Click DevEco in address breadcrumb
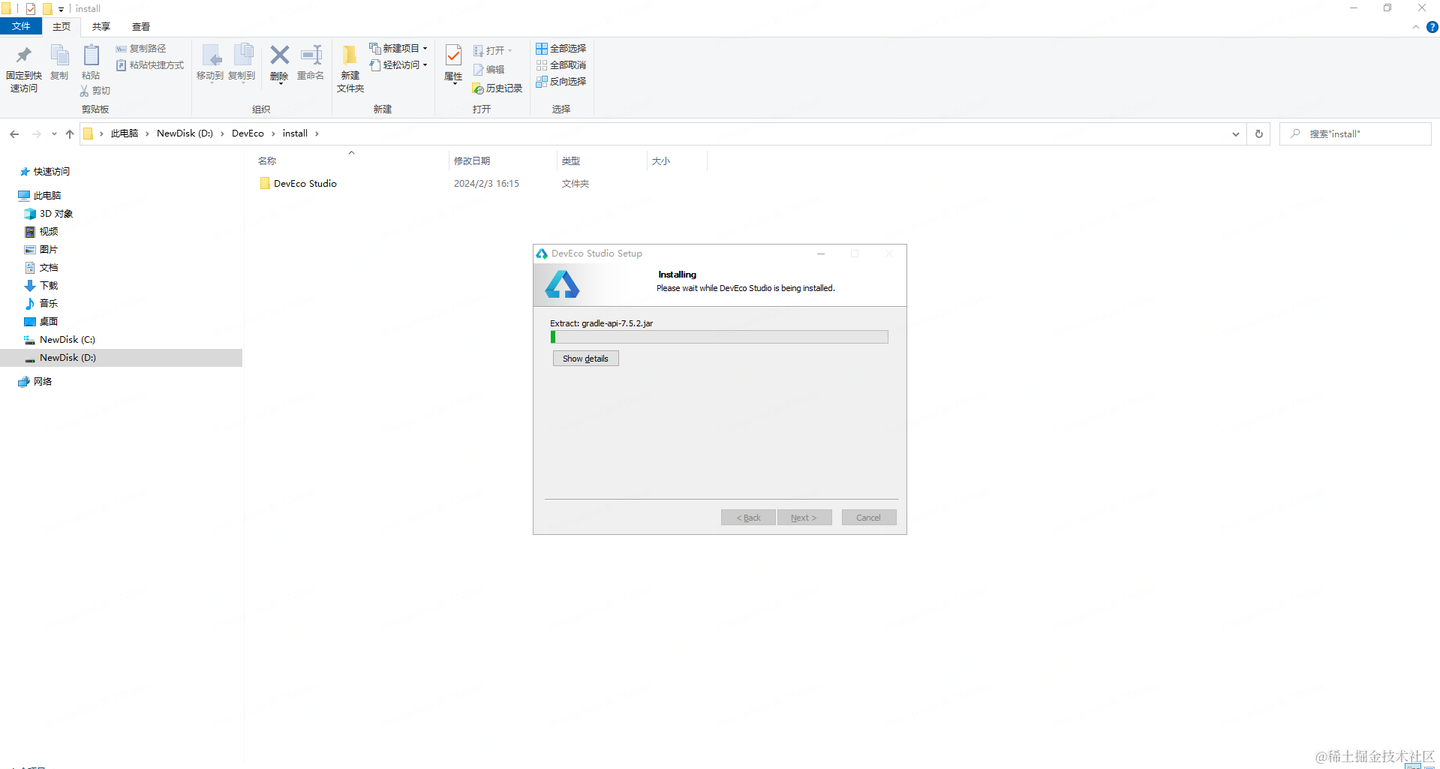Image resolution: width=1440 pixels, height=769 pixels. click(248, 133)
